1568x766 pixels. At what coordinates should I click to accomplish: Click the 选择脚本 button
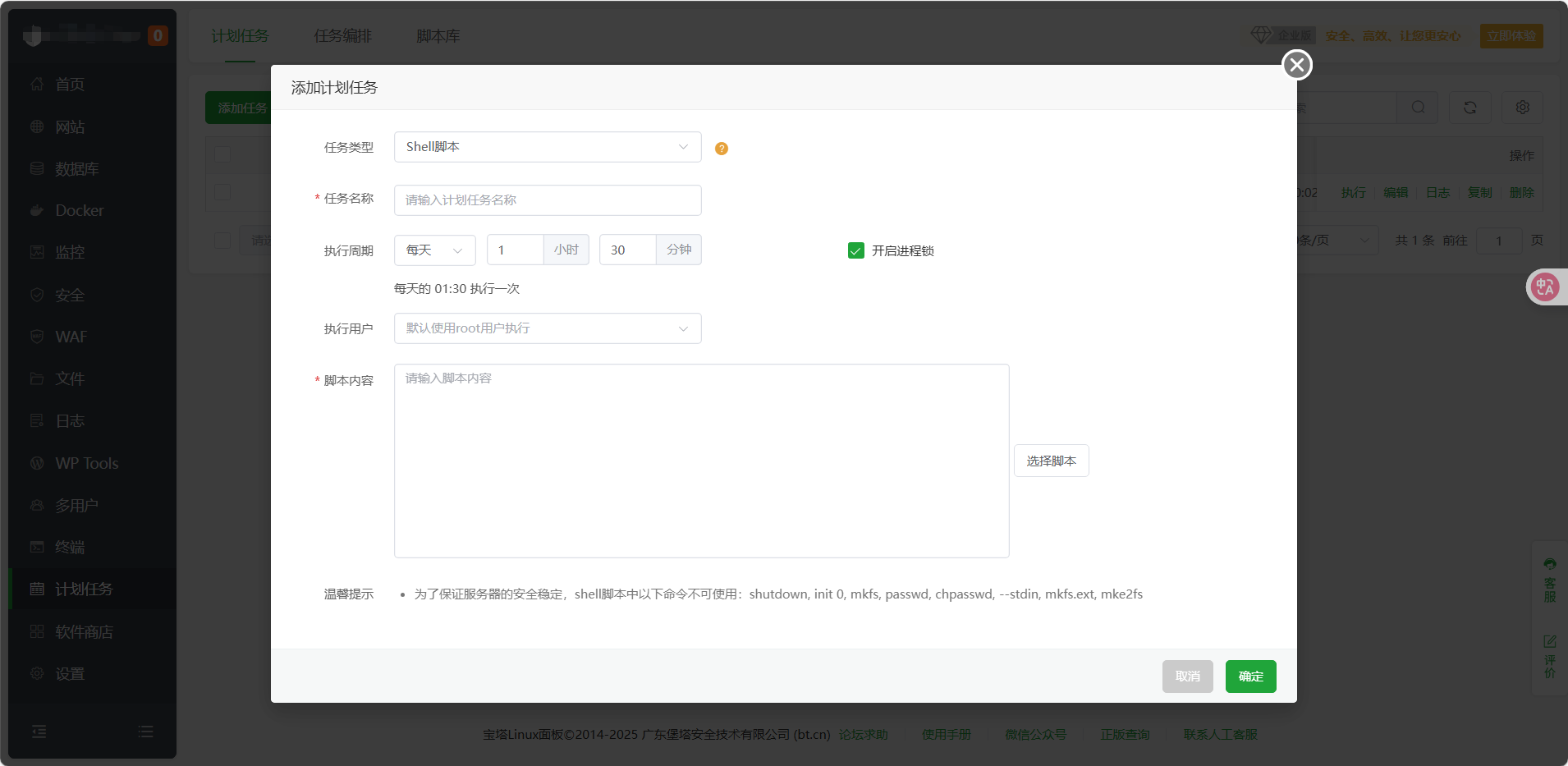click(1051, 461)
